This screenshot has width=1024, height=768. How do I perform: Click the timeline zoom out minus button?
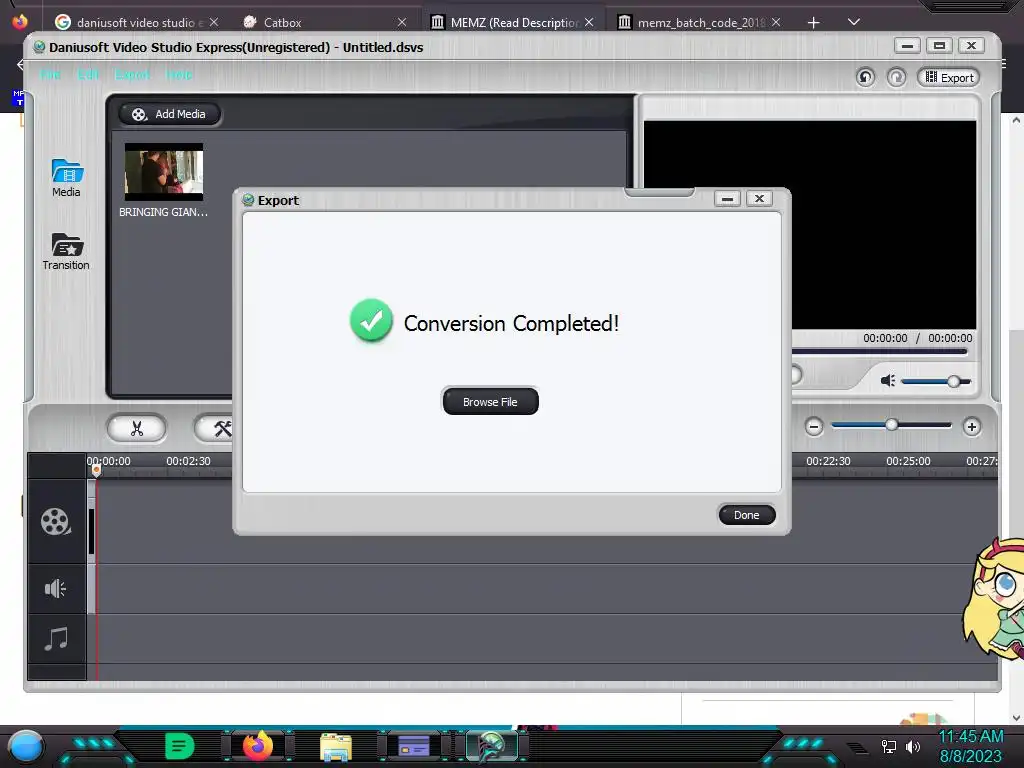coord(814,427)
